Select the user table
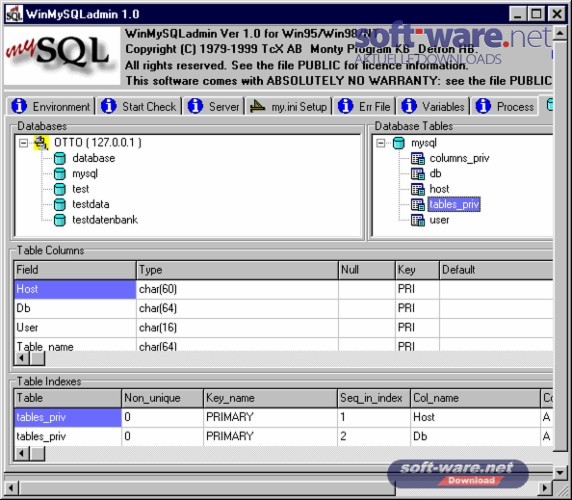572x500 pixels. [439, 220]
